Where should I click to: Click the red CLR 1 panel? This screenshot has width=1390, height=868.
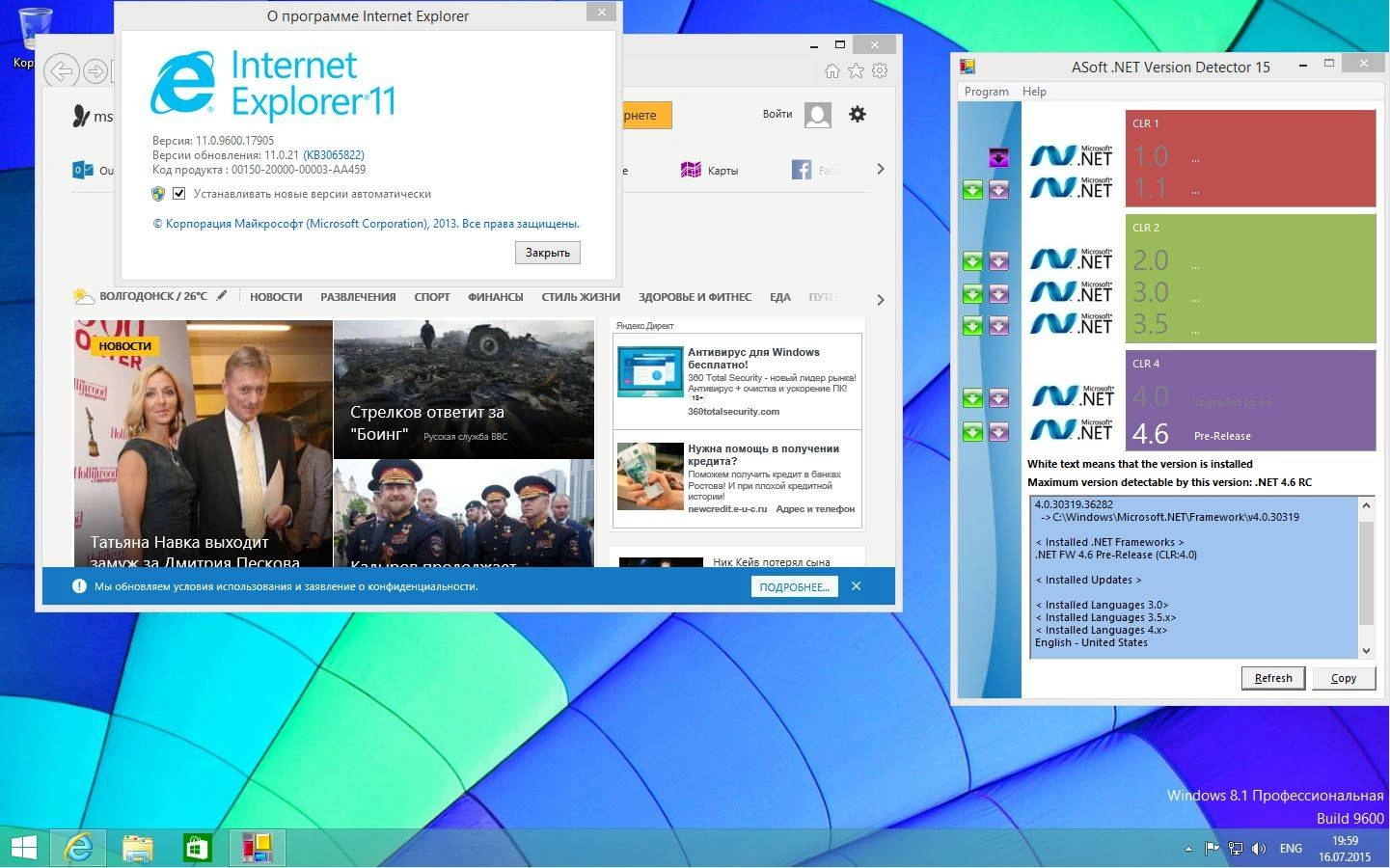point(1250,158)
